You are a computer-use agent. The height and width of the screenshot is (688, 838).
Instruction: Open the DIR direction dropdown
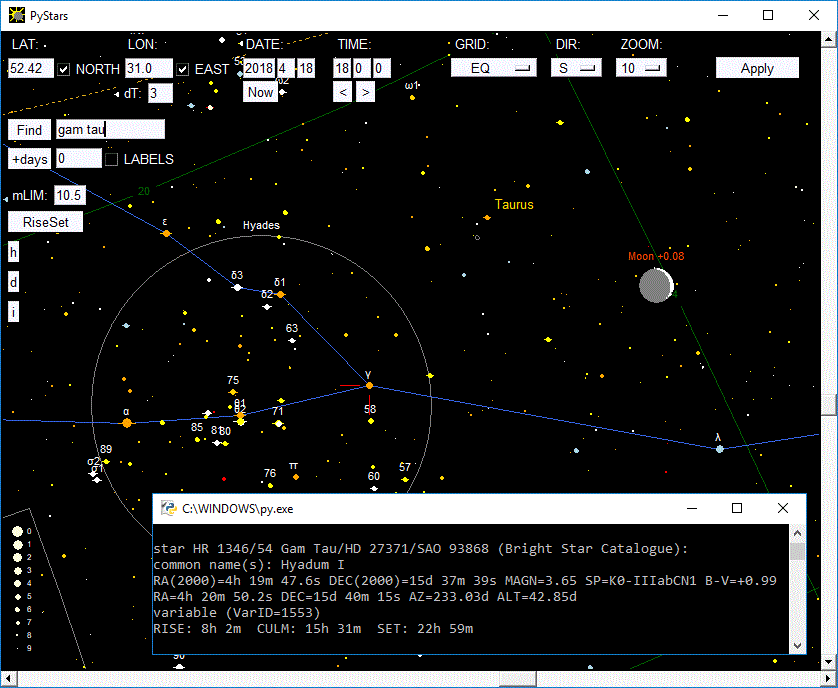click(x=575, y=68)
